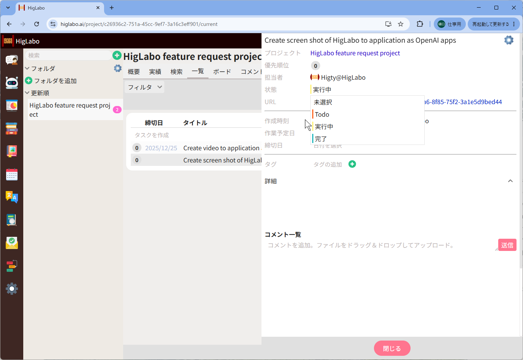
Task: Collapse the 詳細 section chevron
Action: coord(510,181)
